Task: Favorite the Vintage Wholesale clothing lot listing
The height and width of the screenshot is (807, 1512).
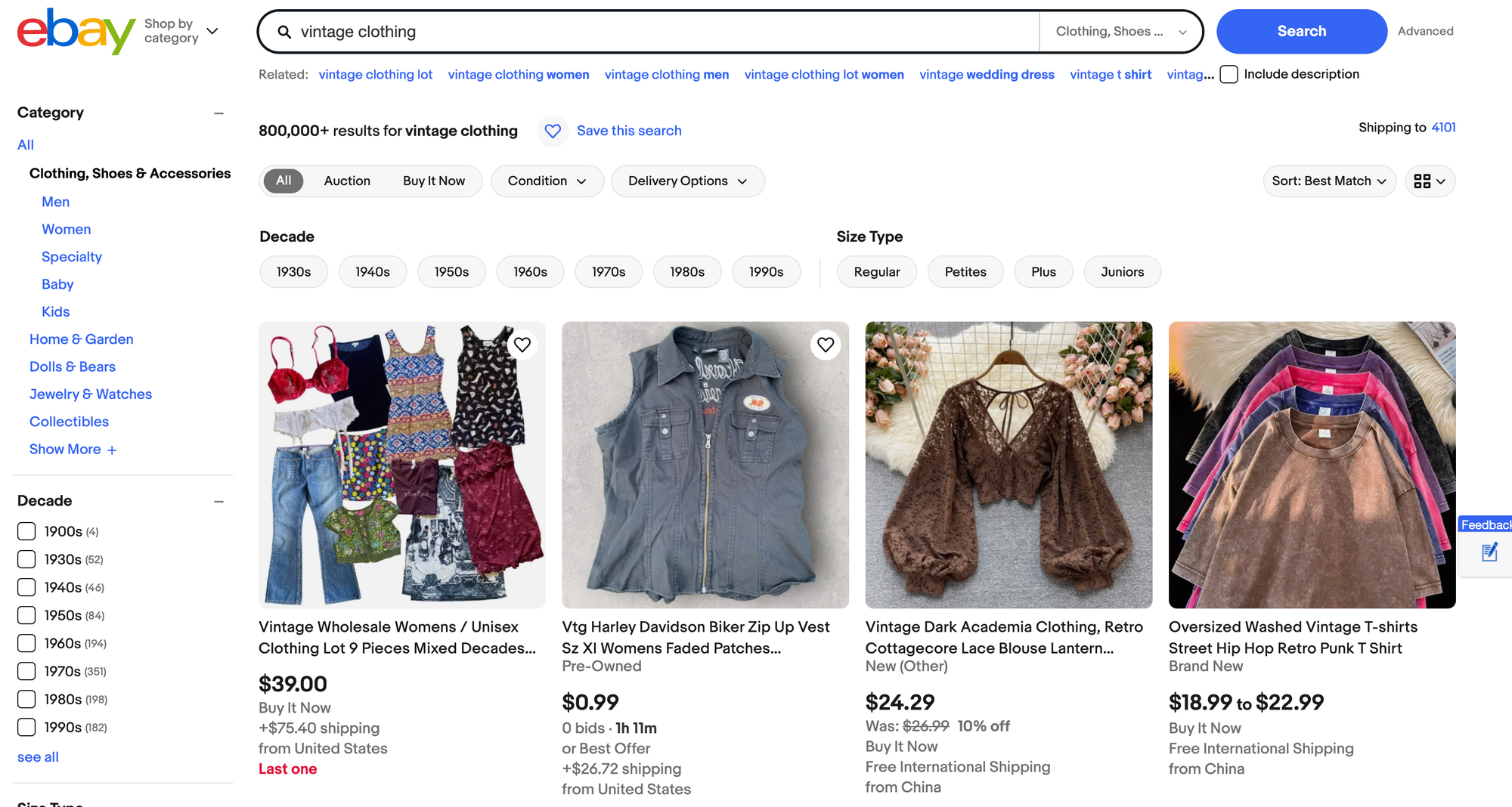Action: click(x=522, y=345)
